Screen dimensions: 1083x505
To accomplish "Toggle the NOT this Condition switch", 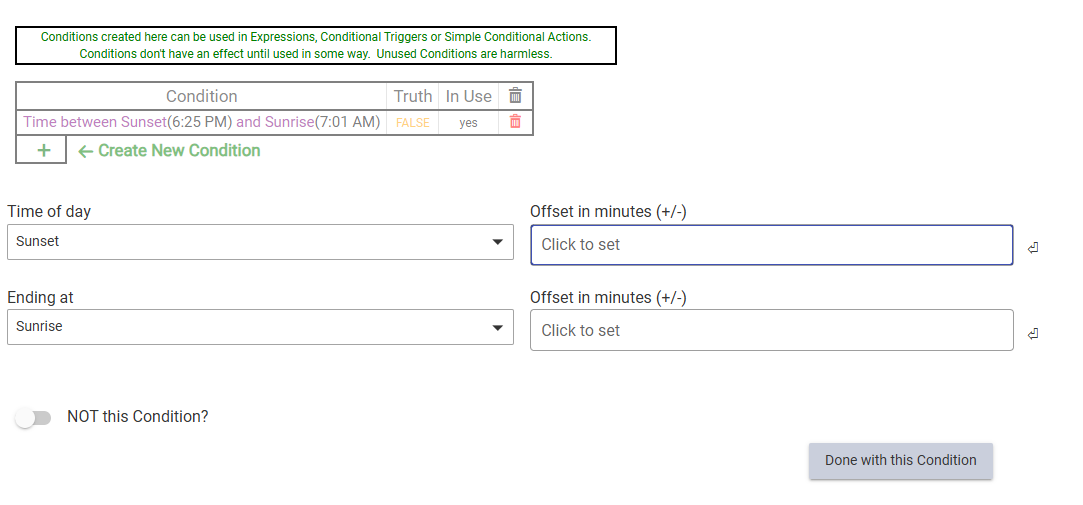I will tap(33, 418).
